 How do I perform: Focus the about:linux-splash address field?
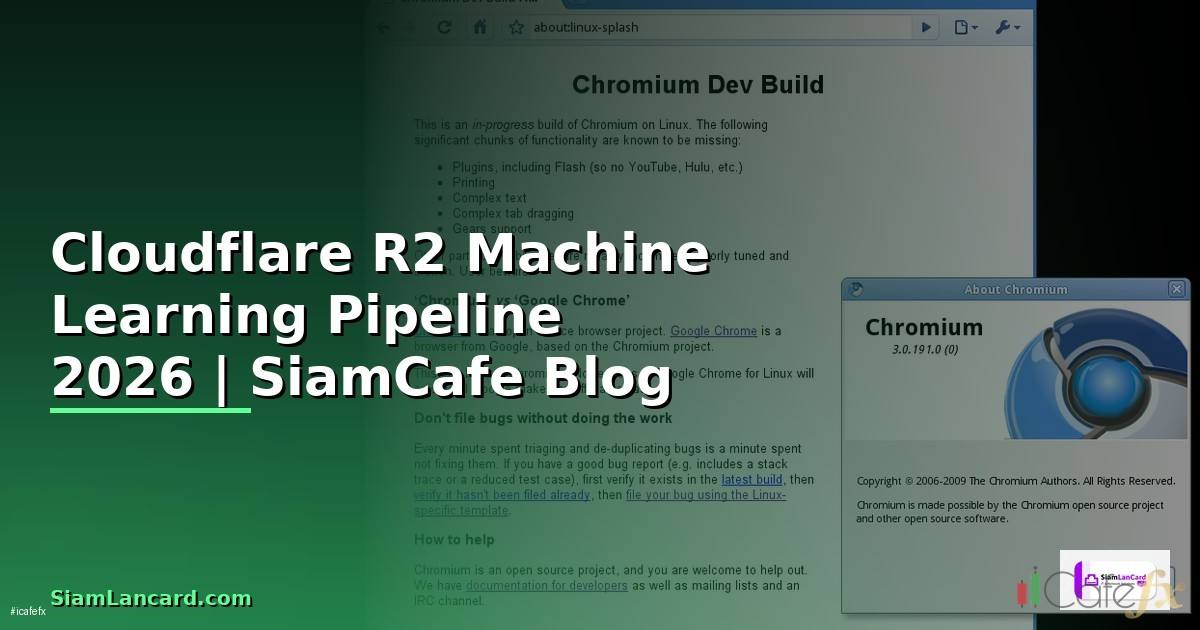720,27
